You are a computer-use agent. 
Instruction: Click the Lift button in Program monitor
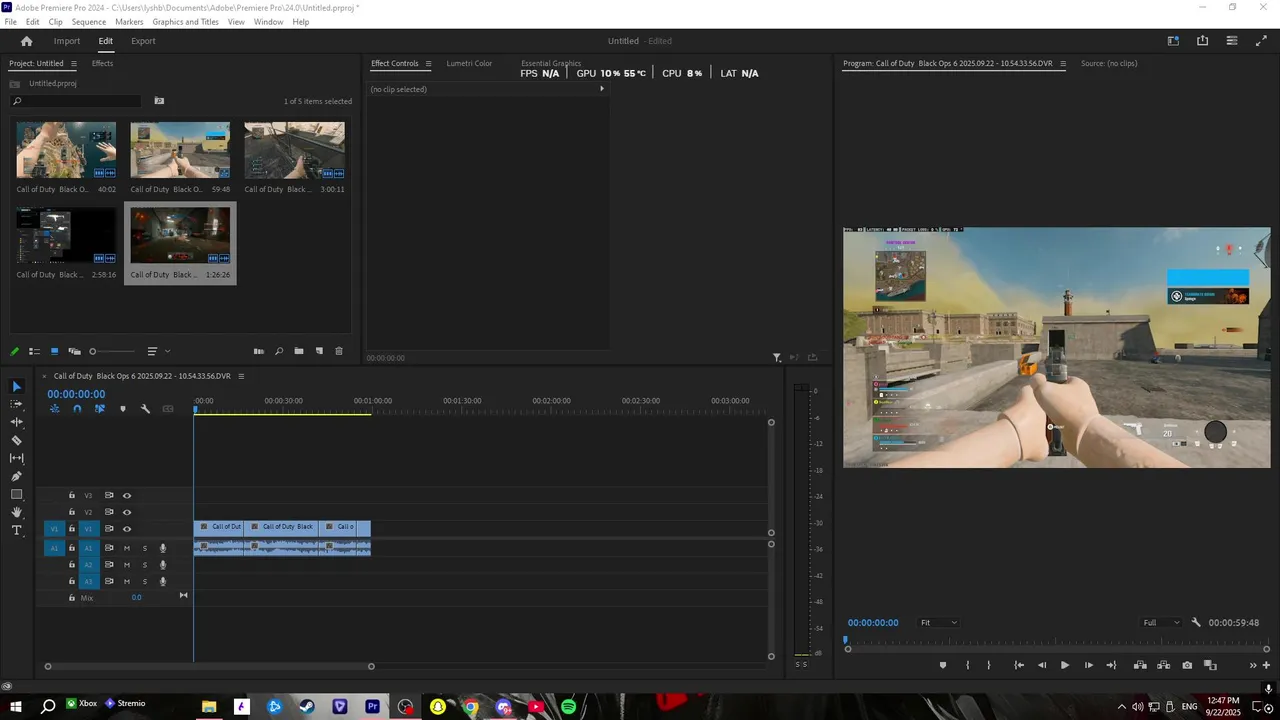pyautogui.click(x=1140, y=665)
